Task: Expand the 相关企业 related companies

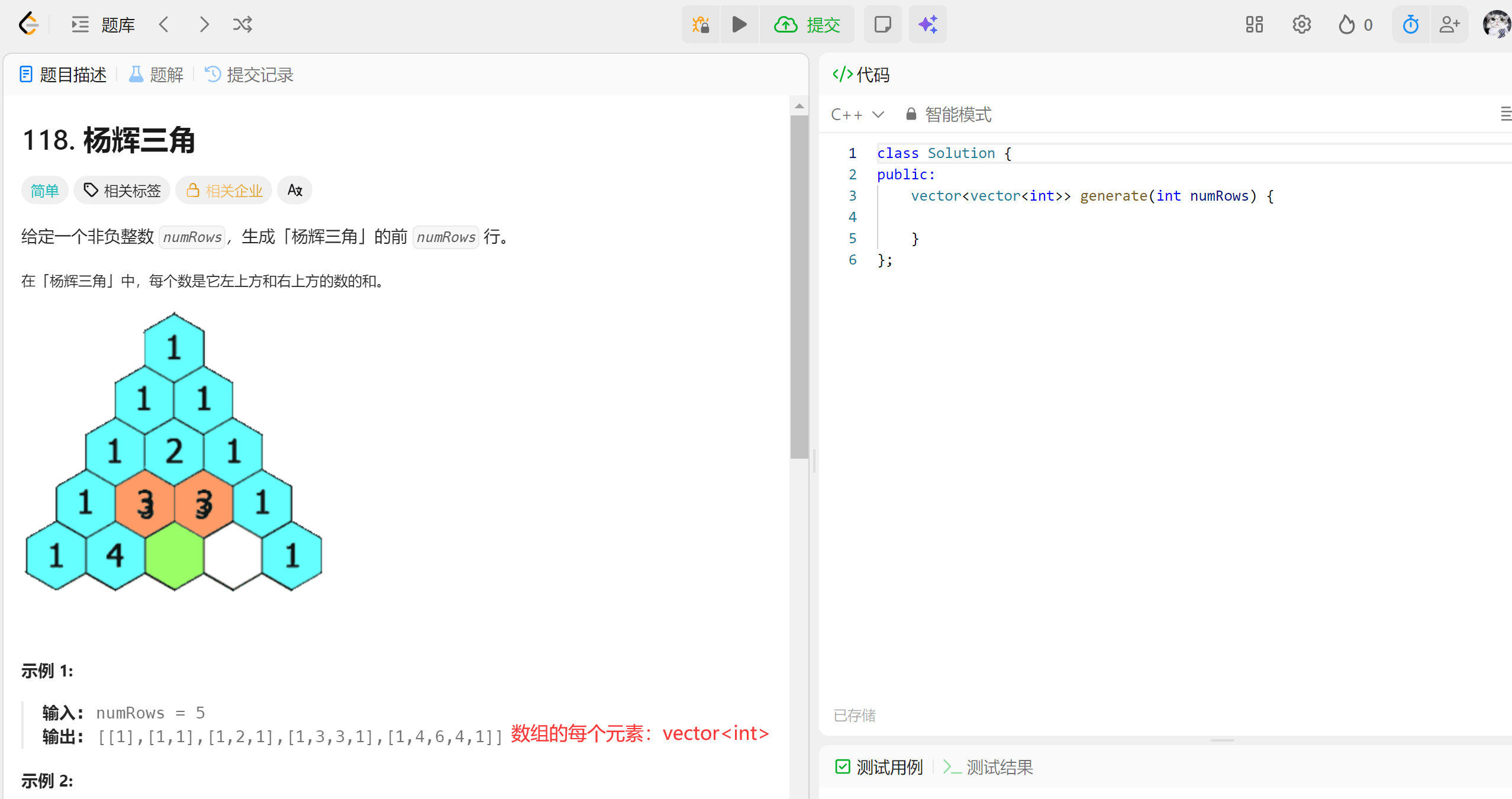Action: 224,191
